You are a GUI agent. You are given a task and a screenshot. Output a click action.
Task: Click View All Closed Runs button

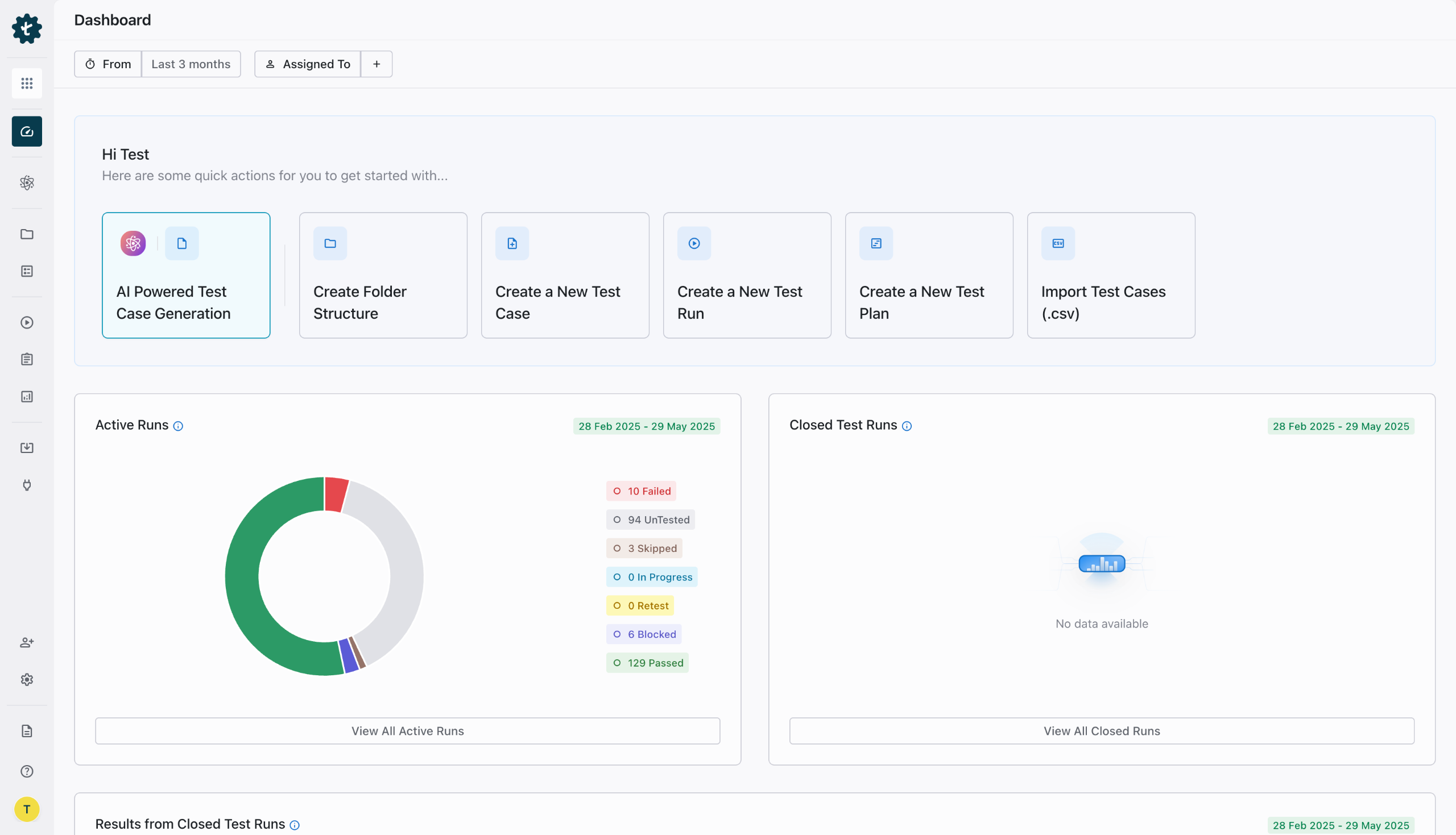point(1102,730)
